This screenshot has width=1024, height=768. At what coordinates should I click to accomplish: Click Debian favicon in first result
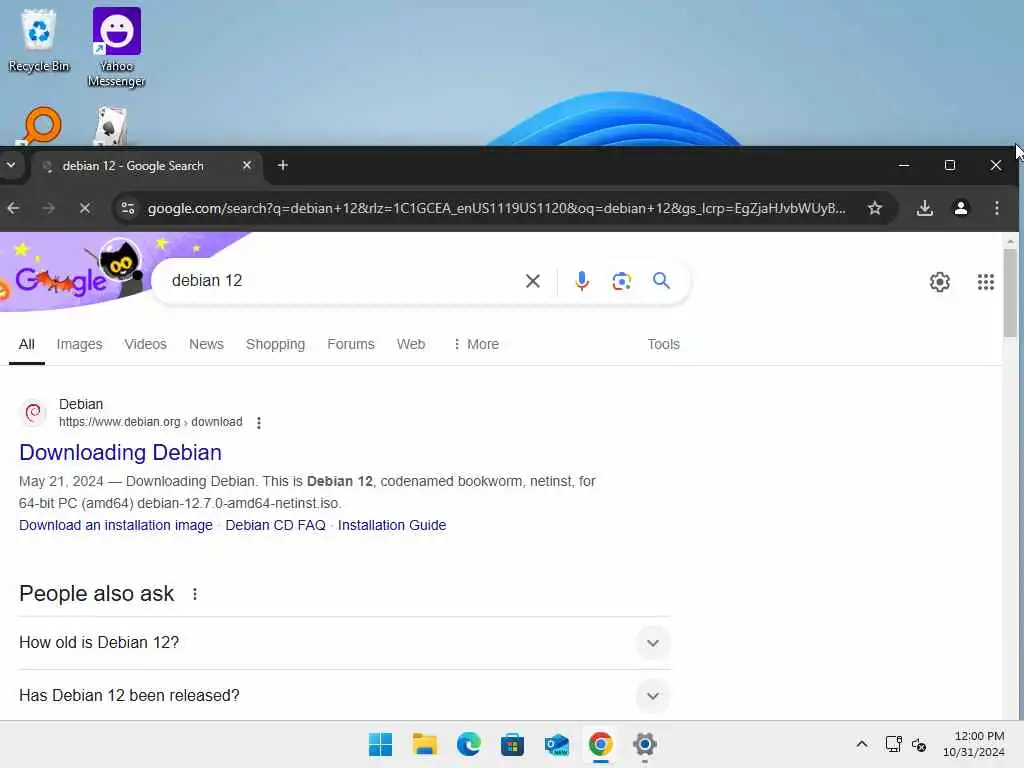pos(33,413)
